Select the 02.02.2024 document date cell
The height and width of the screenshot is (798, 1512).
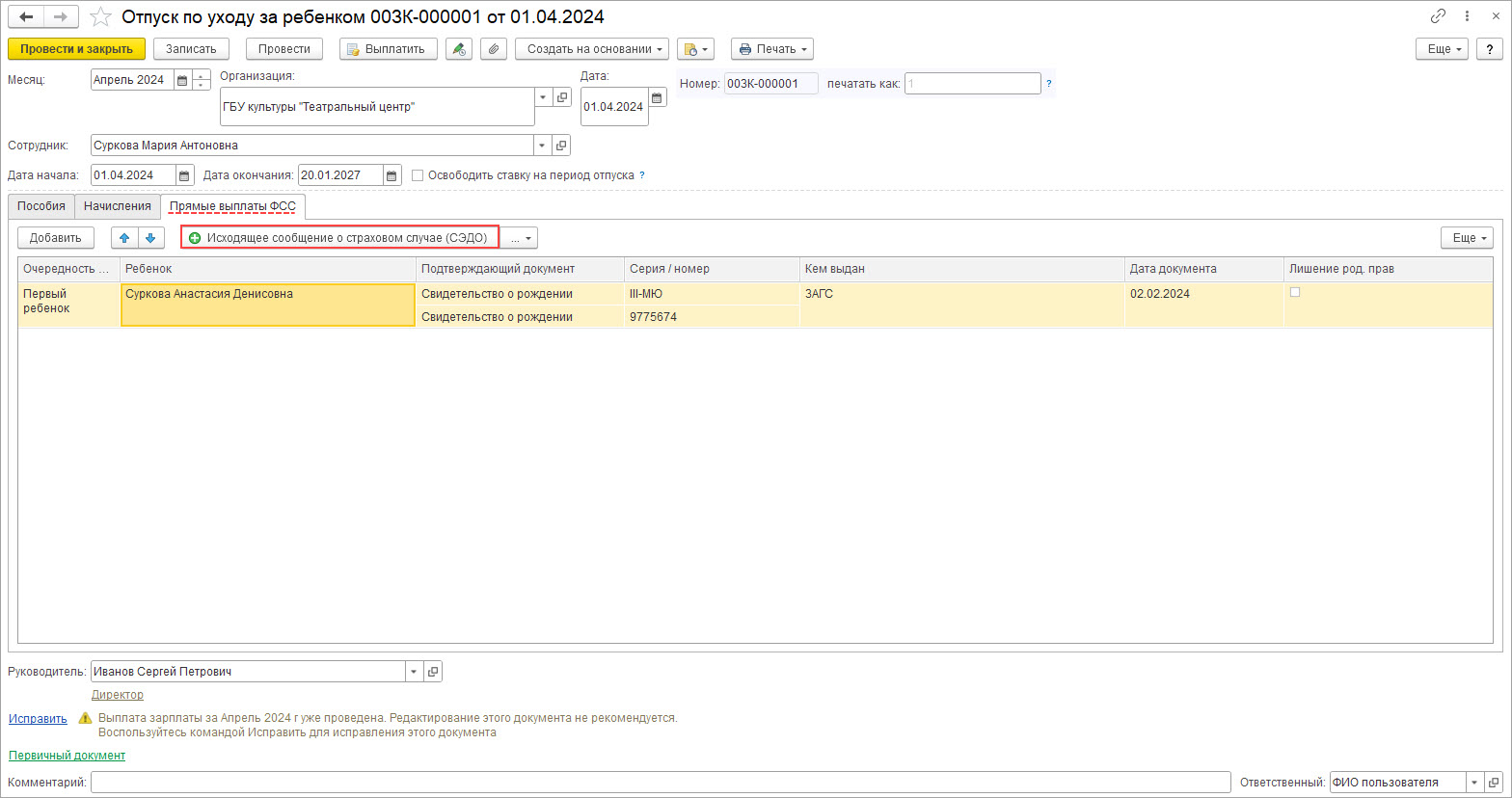point(1203,305)
